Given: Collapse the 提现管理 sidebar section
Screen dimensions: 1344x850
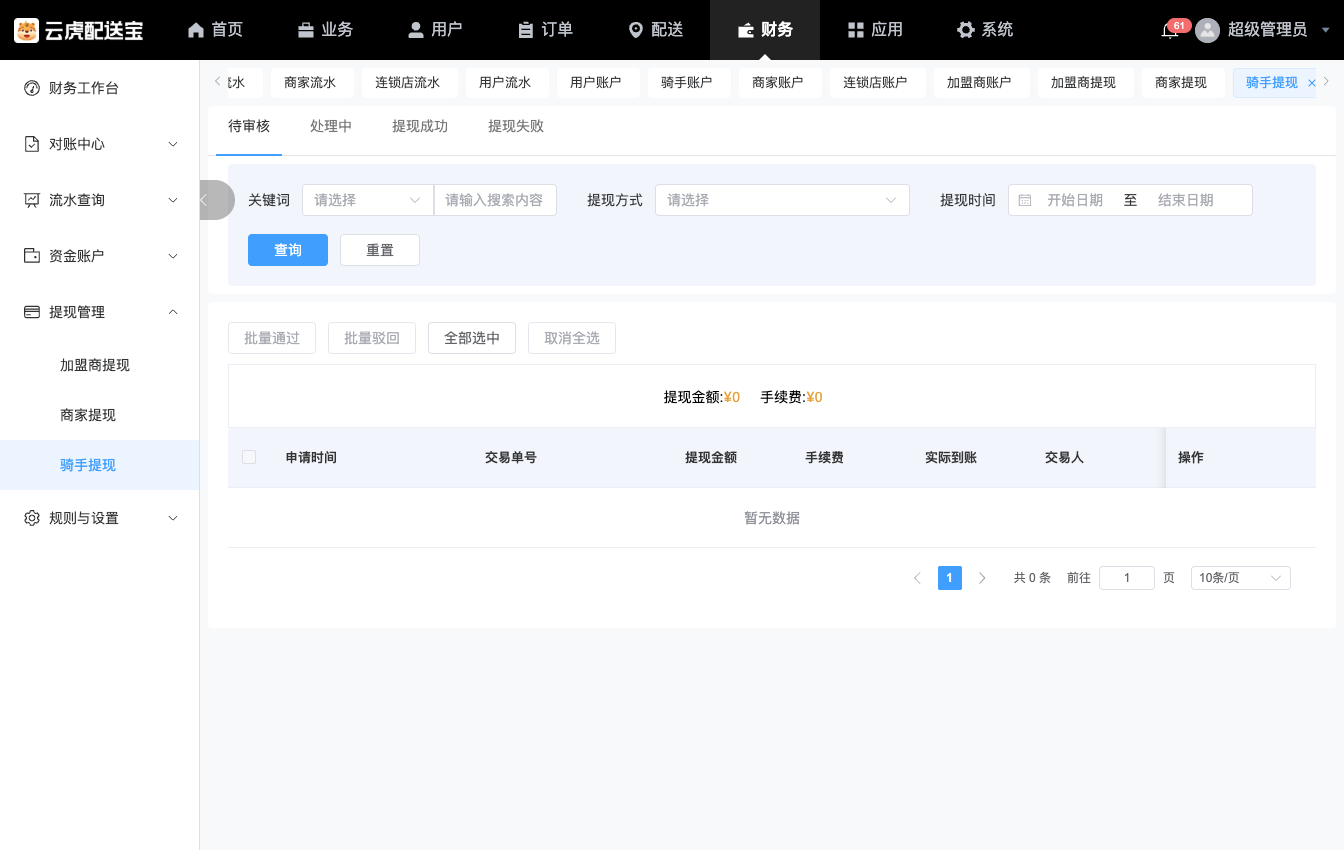Looking at the screenshot, I should [x=100, y=312].
